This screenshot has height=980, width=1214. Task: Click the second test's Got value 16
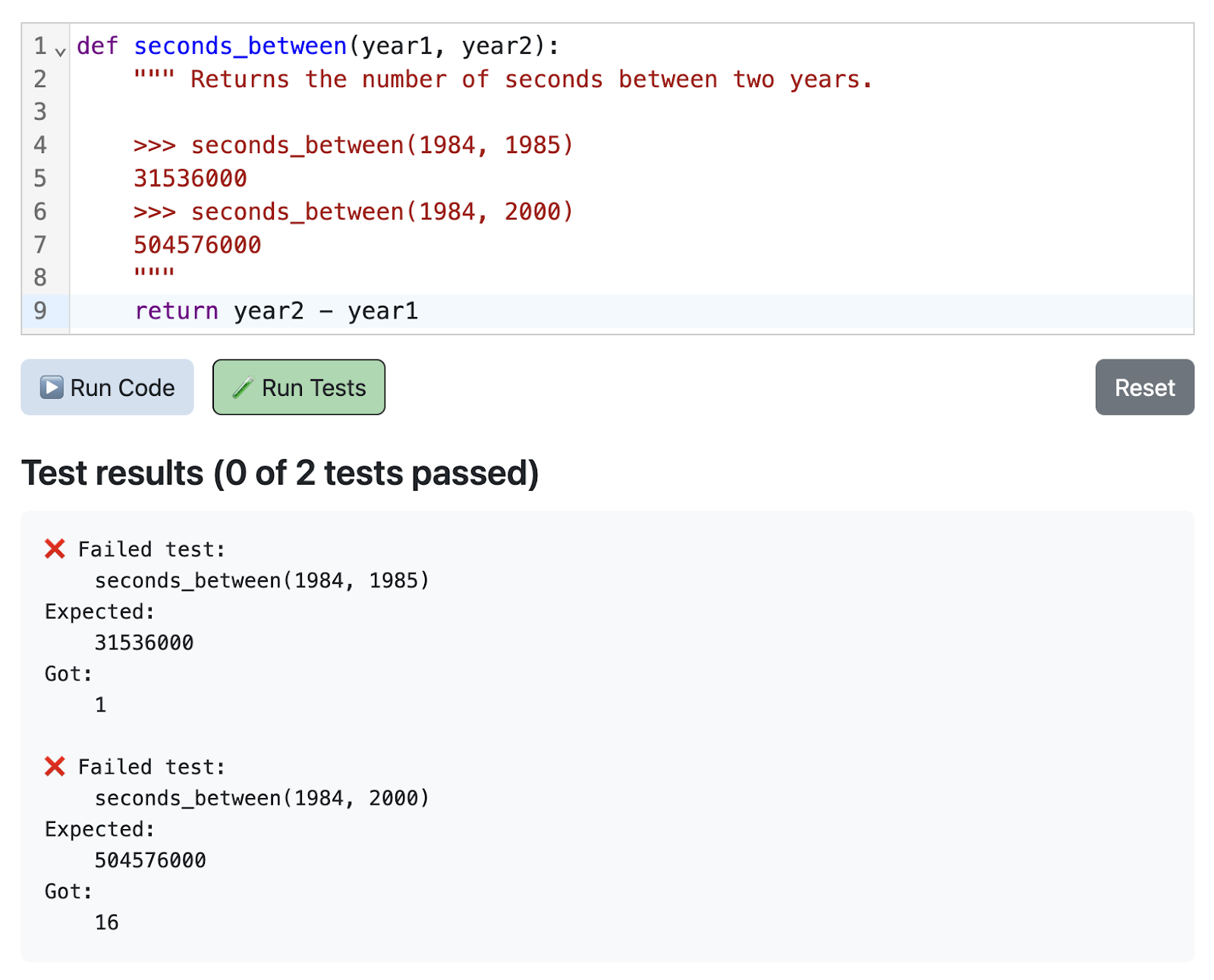pyautogui.click(x=106, y=922)
